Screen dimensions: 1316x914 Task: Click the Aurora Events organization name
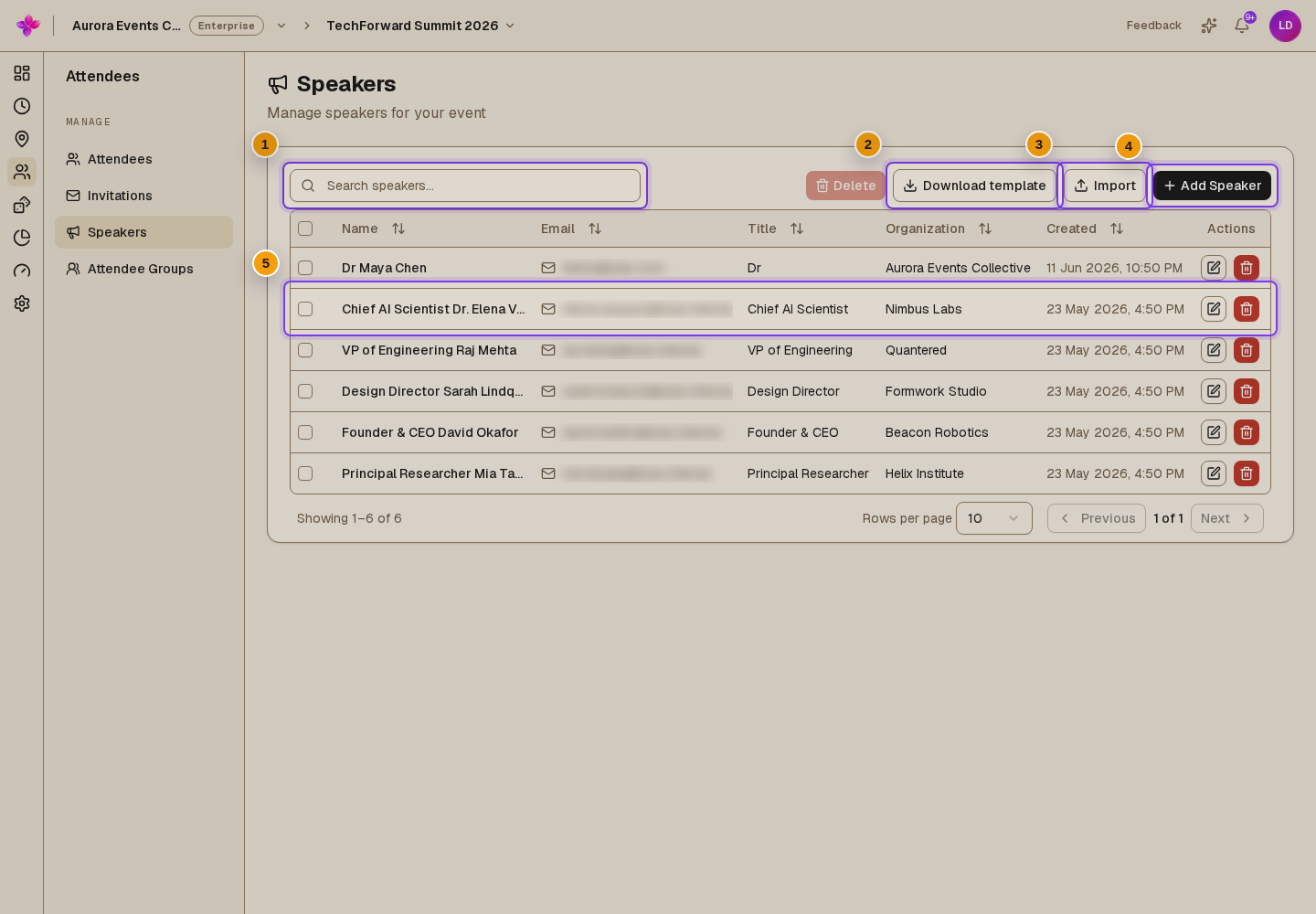tap(126, 26)
